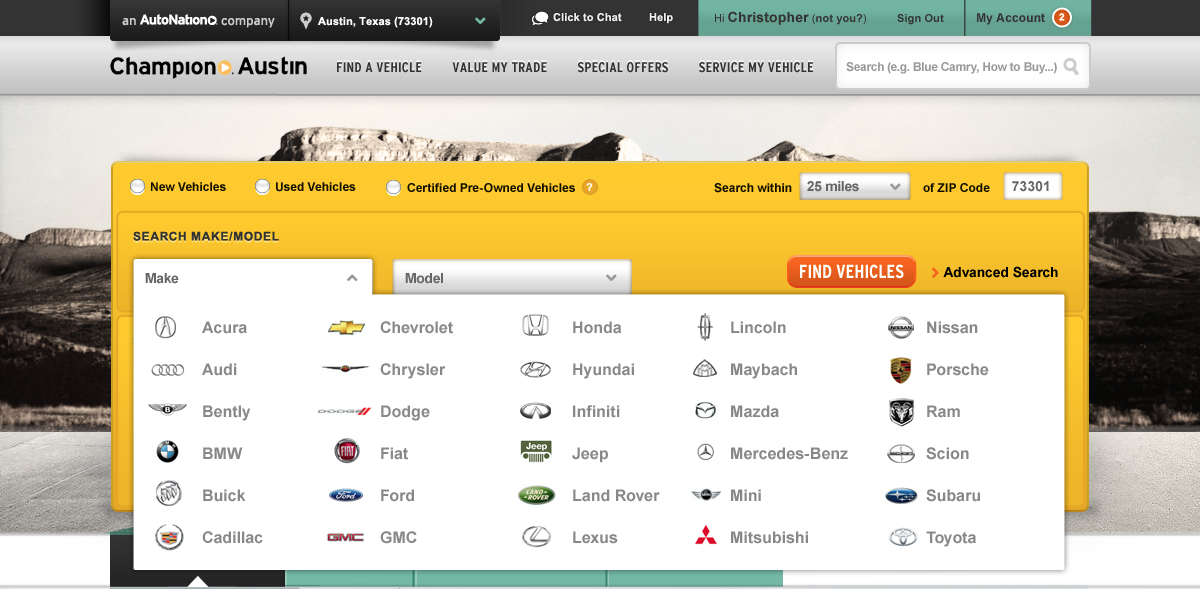Viewport: 1200px width, 589px height.
Task: Start Click to Chat
Action: pyautogui.click(x=577, y=18)
